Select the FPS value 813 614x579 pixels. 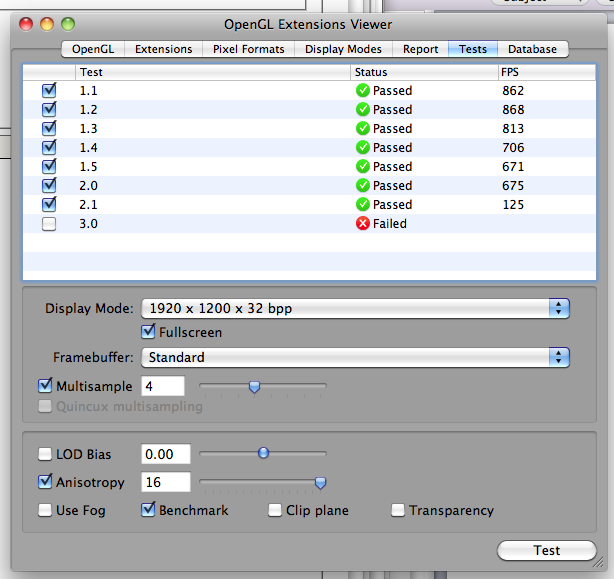point(513,128)
